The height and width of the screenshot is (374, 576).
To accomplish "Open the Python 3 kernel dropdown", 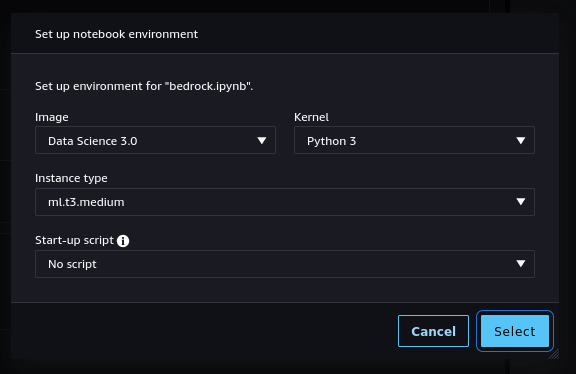I will click(414, 140).
